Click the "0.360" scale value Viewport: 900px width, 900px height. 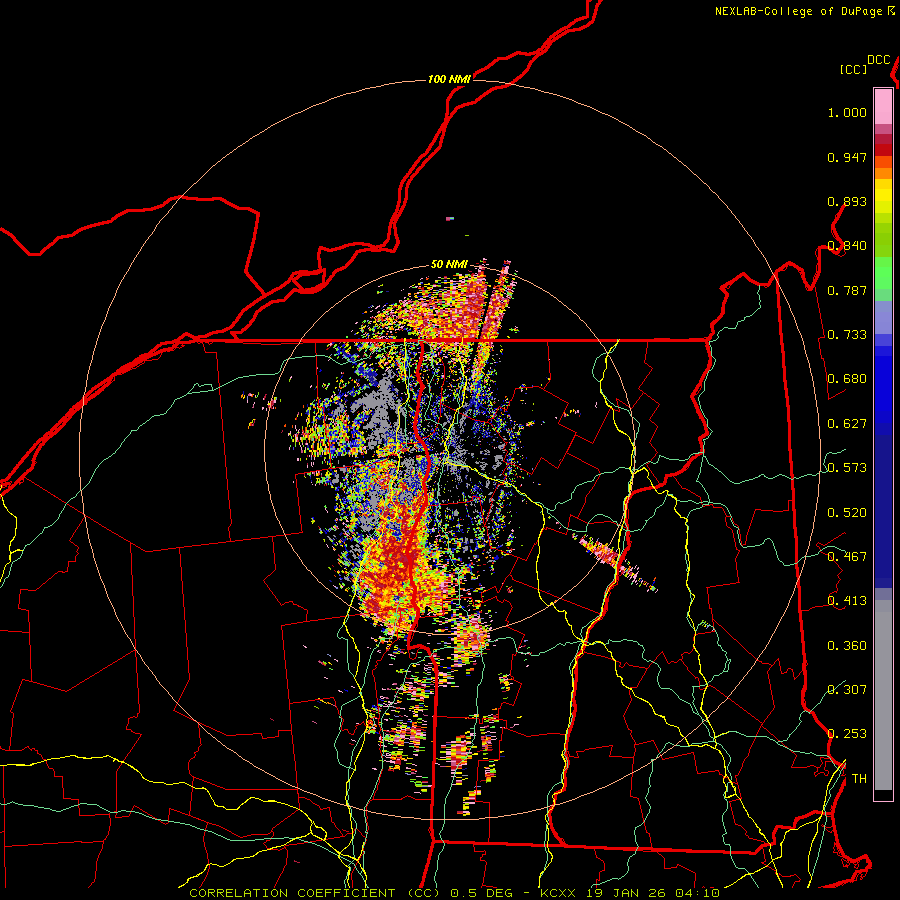(x=847, y=646)
